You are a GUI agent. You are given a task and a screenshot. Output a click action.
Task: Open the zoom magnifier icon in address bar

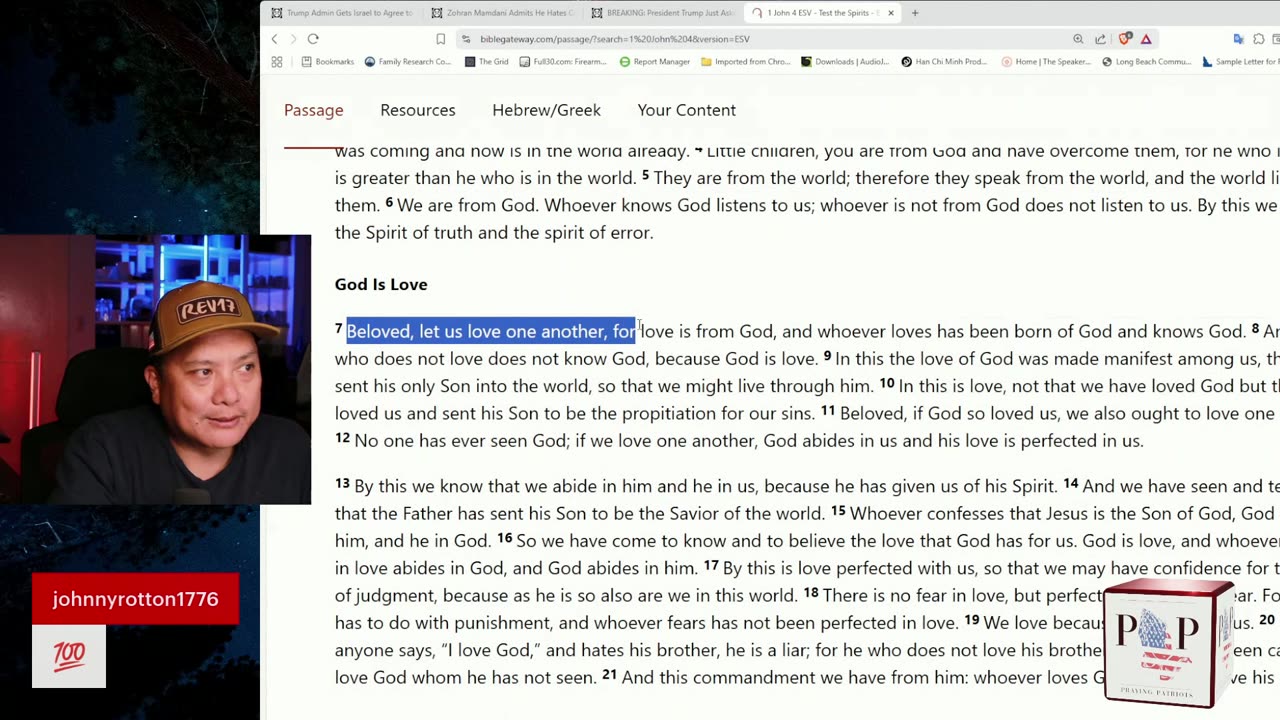click(1078, 39)
